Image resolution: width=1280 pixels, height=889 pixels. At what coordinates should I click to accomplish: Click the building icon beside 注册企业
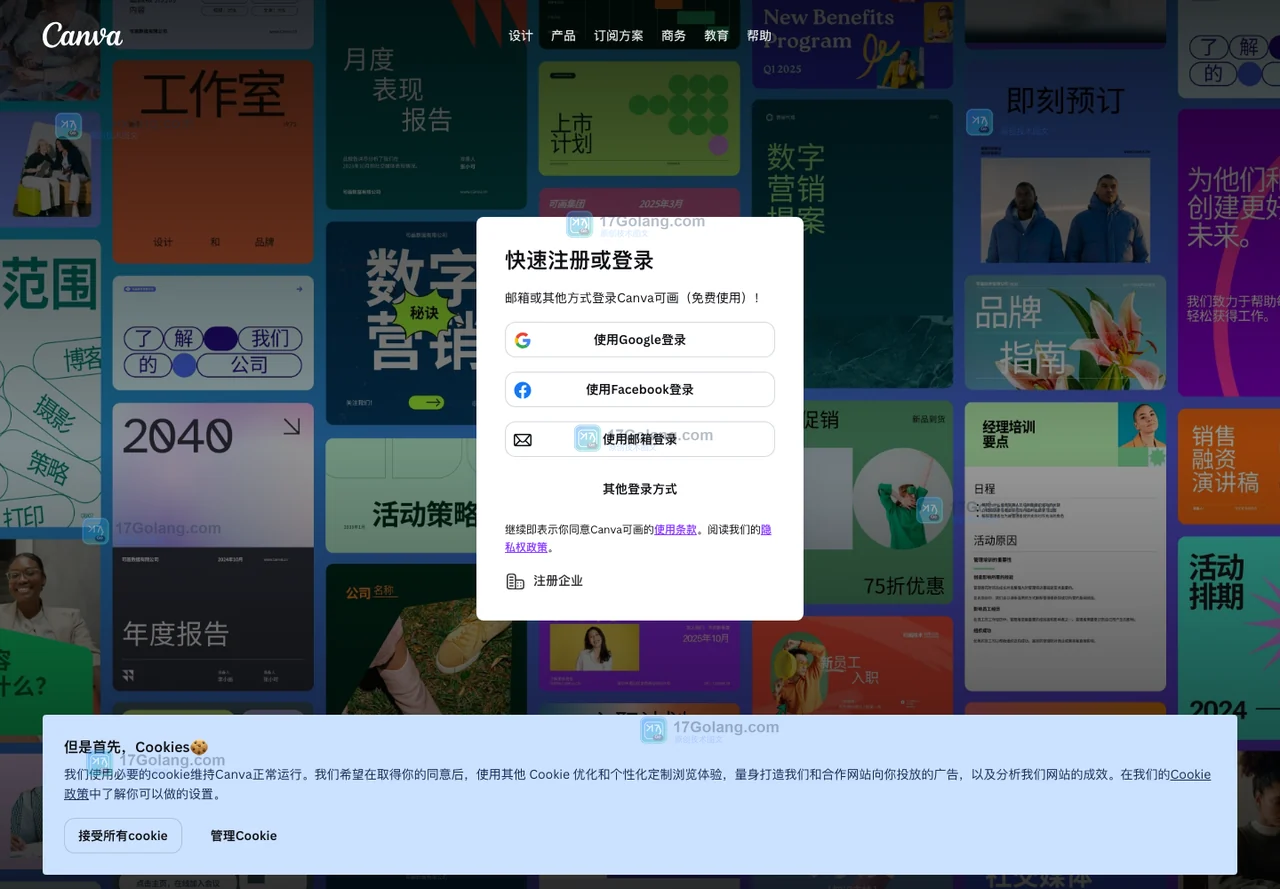click(515, 581)
